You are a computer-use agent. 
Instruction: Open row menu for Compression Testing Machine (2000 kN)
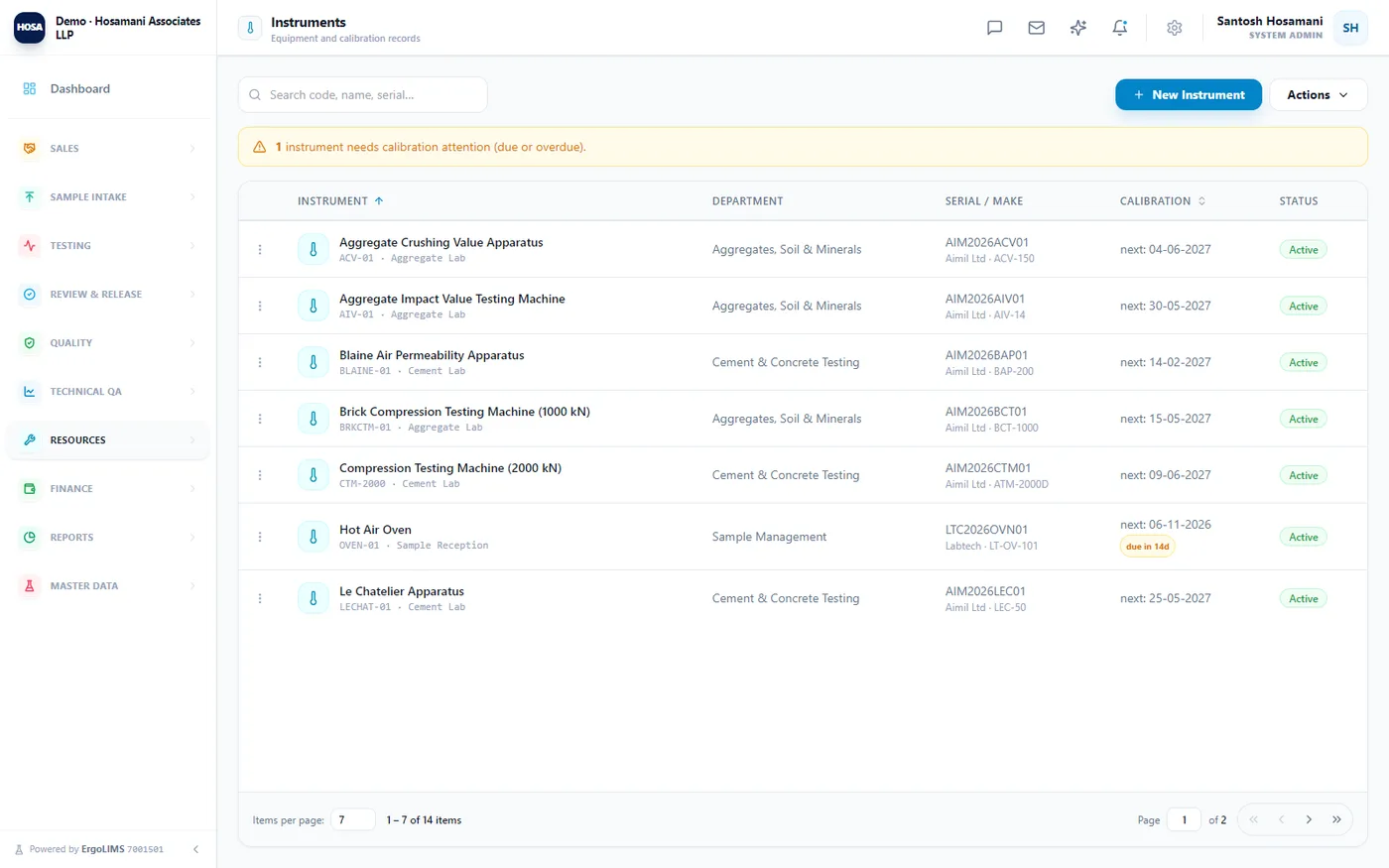click(260, 475)
